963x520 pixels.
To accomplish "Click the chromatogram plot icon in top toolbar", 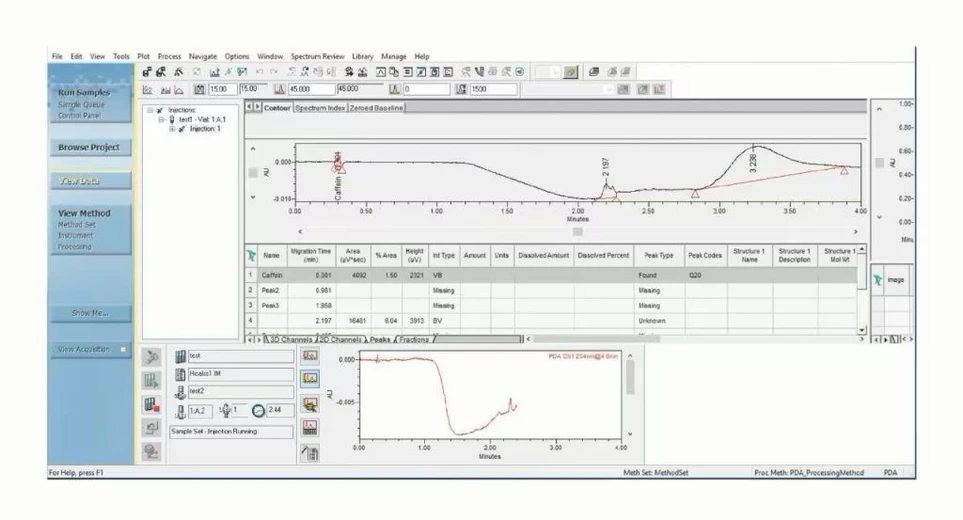I will (214, 72).
